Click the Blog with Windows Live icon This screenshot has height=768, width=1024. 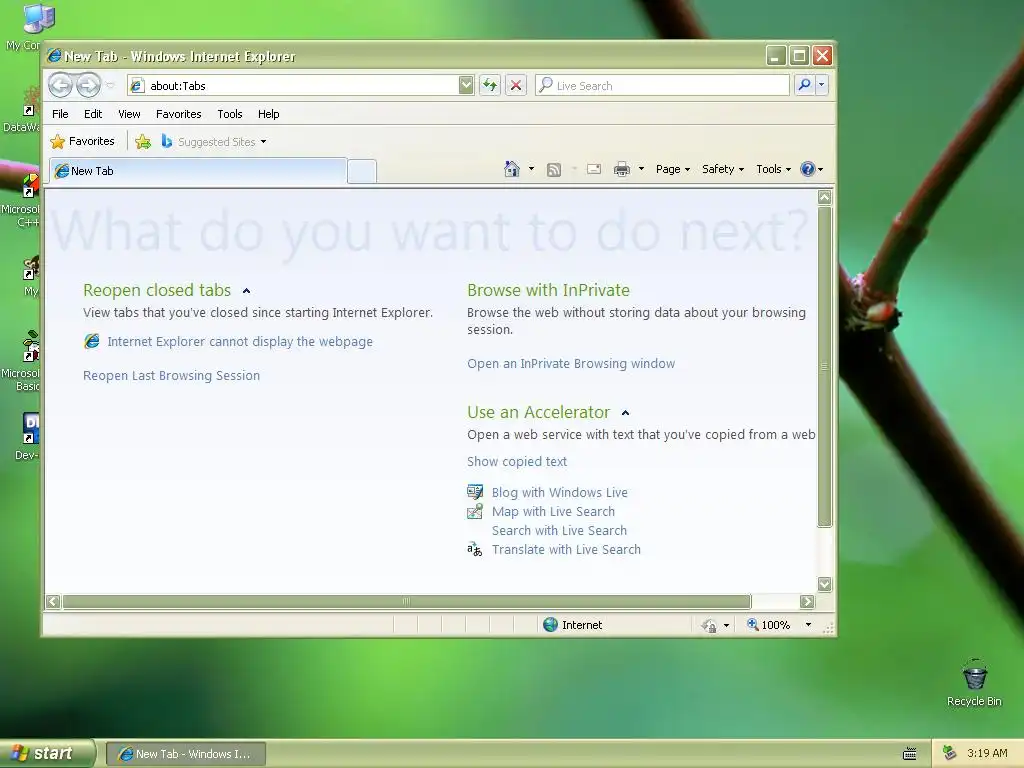coord(475,492)
